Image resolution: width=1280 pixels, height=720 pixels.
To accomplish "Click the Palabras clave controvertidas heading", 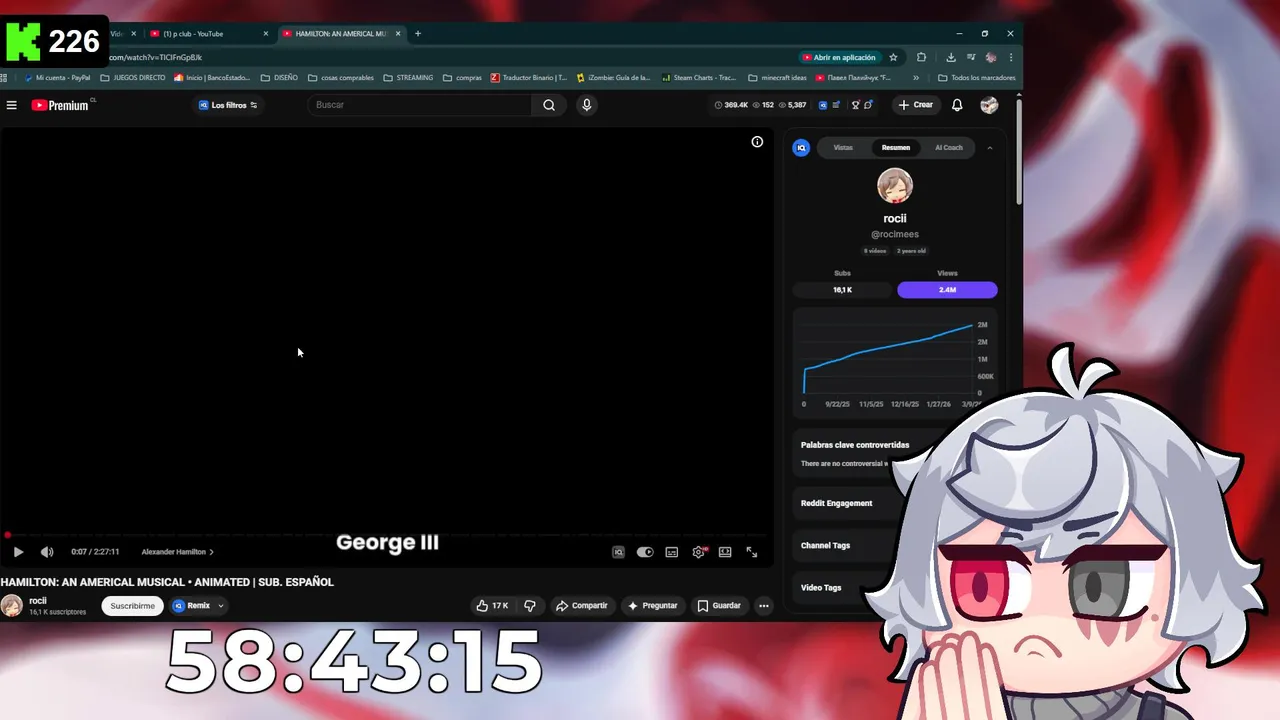I will pyautogui.click(x=855, y=445).
